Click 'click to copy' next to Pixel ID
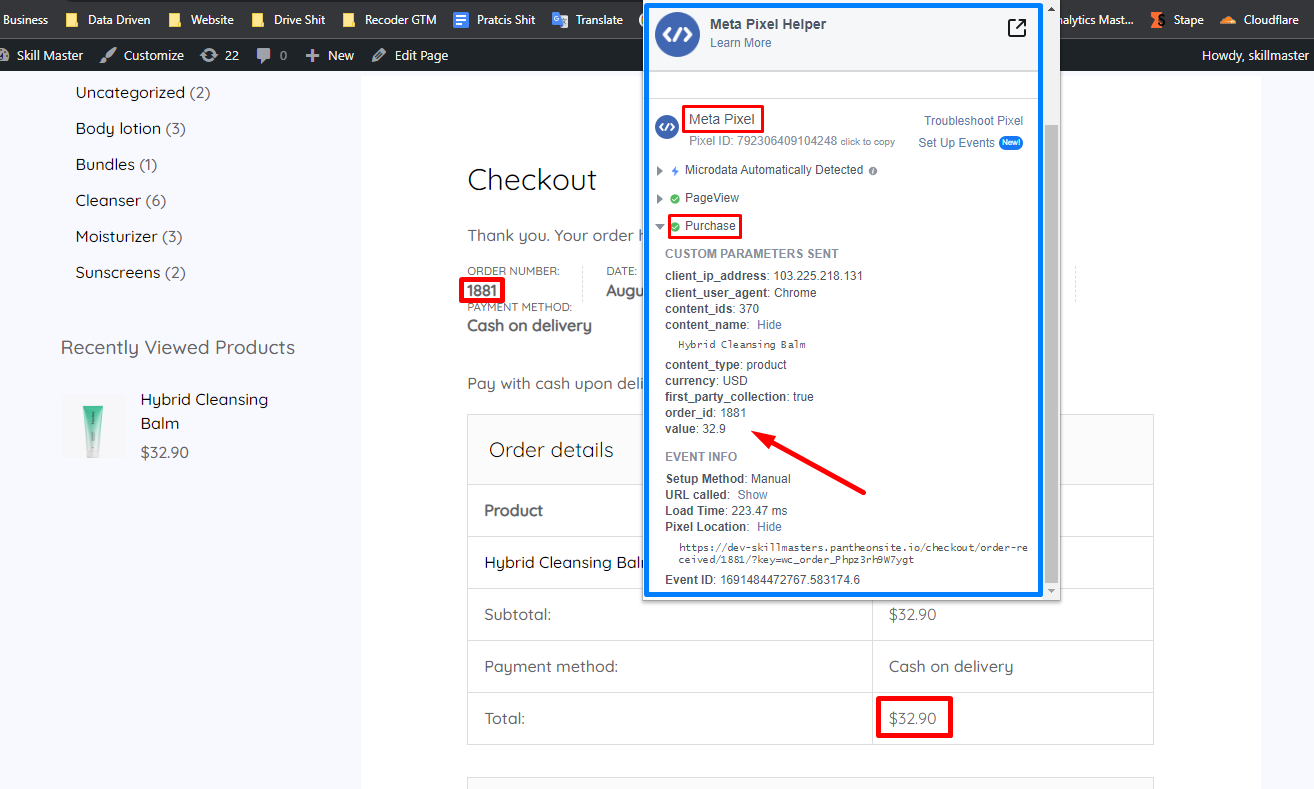 [x=868, y=142]
